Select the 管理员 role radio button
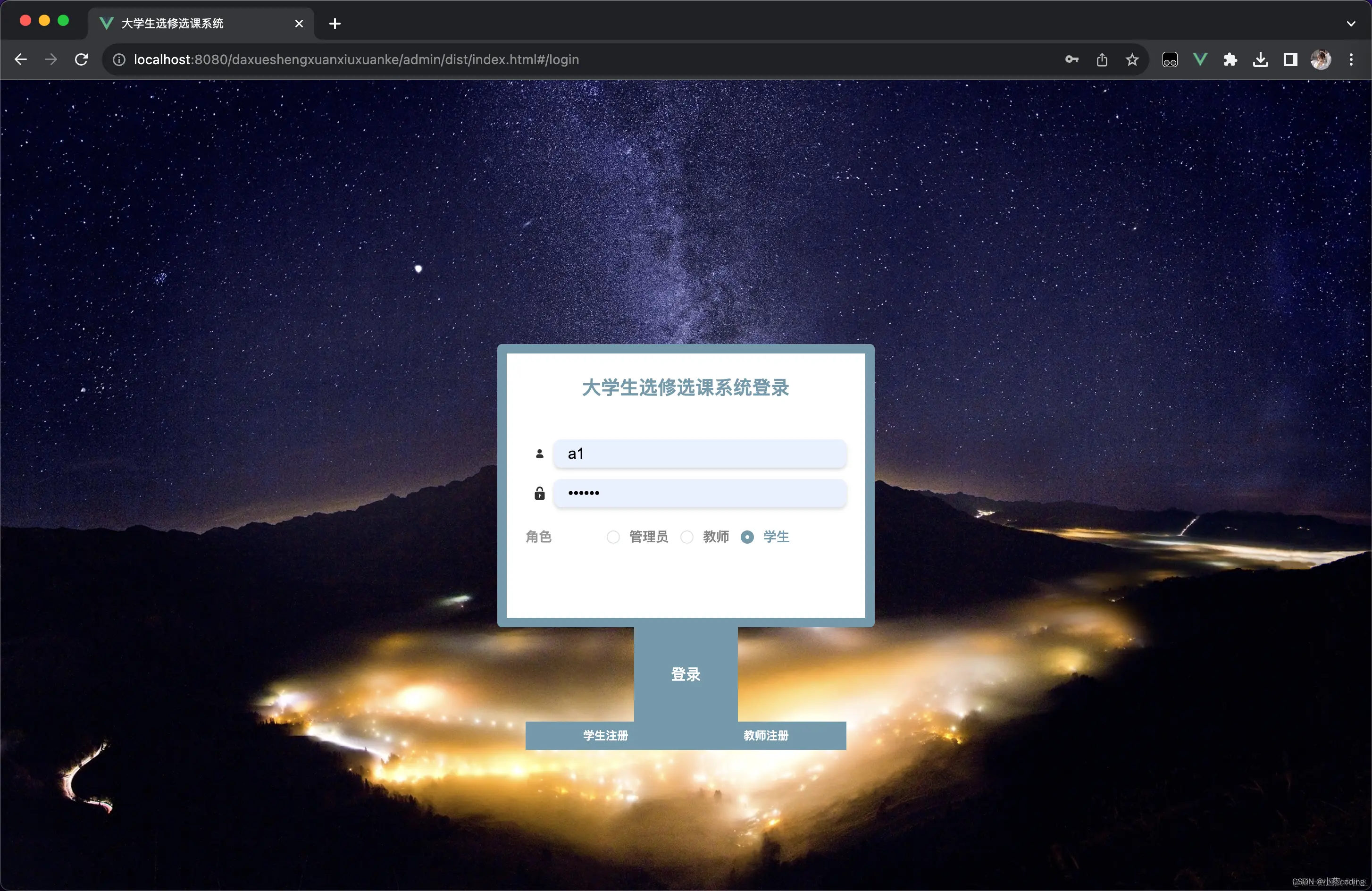Viewport: 1372px width, 891px height. pos(613,537)
